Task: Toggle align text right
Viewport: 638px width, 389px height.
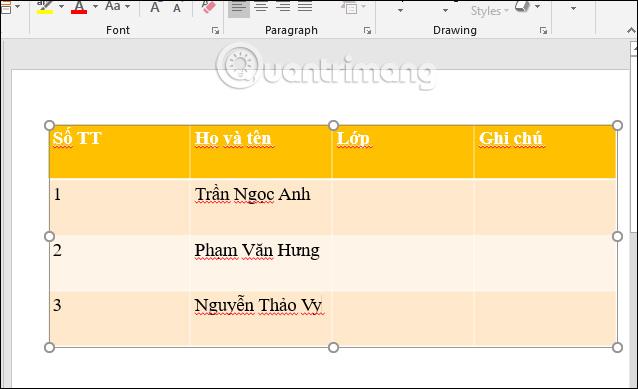Action: click(283, 7)
